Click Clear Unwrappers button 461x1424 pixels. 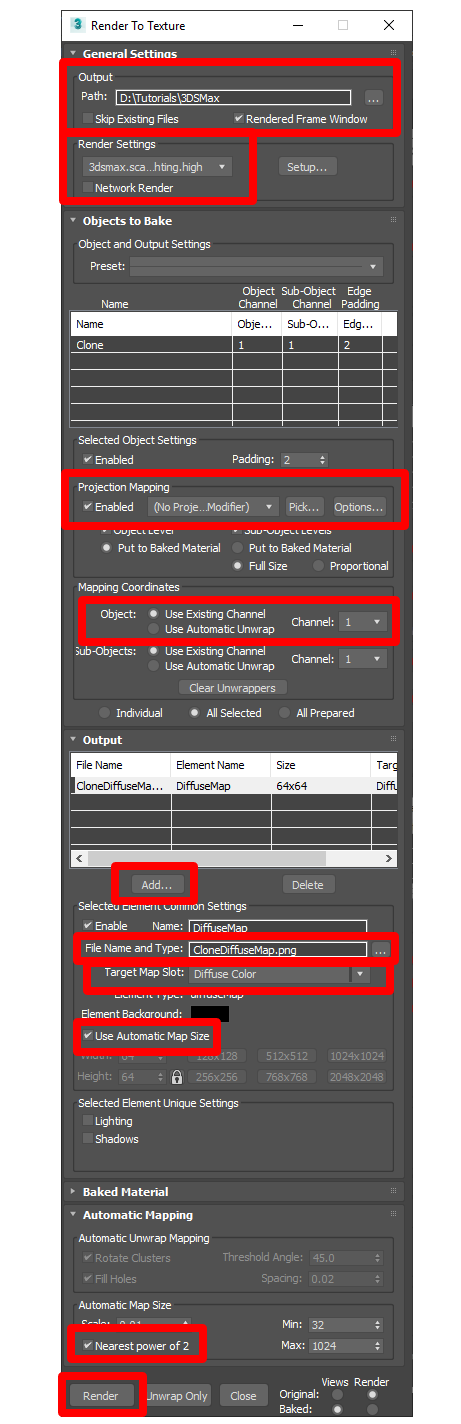(233, 688)
